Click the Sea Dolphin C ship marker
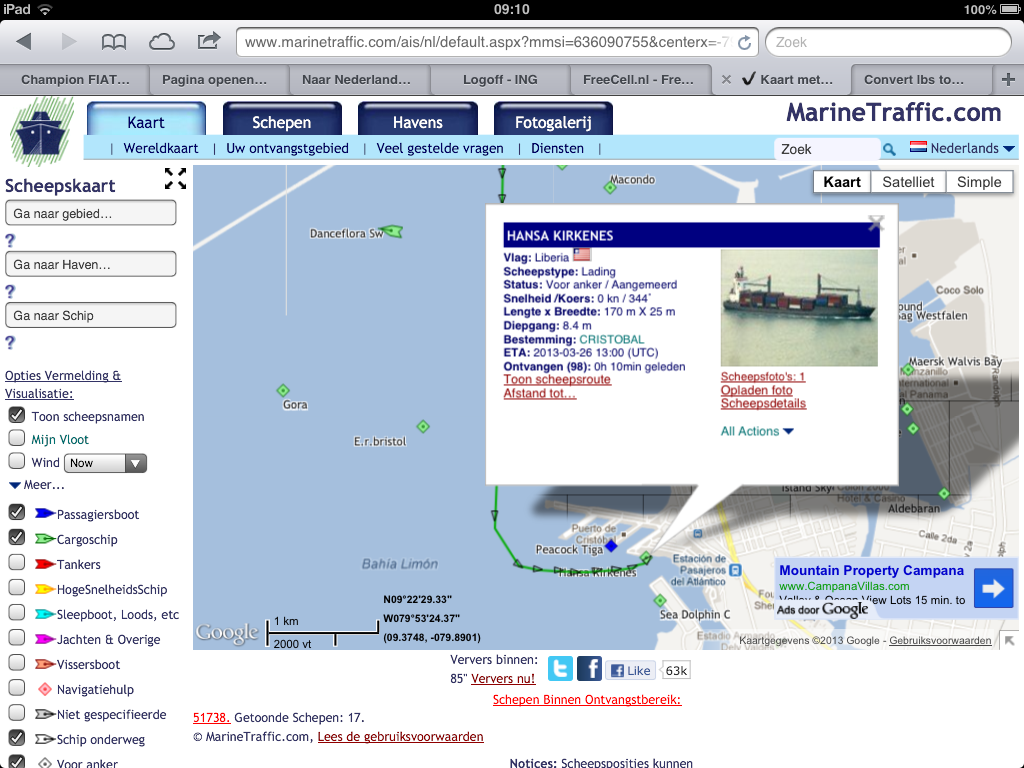1024x768 pixels. click(660, 600)
